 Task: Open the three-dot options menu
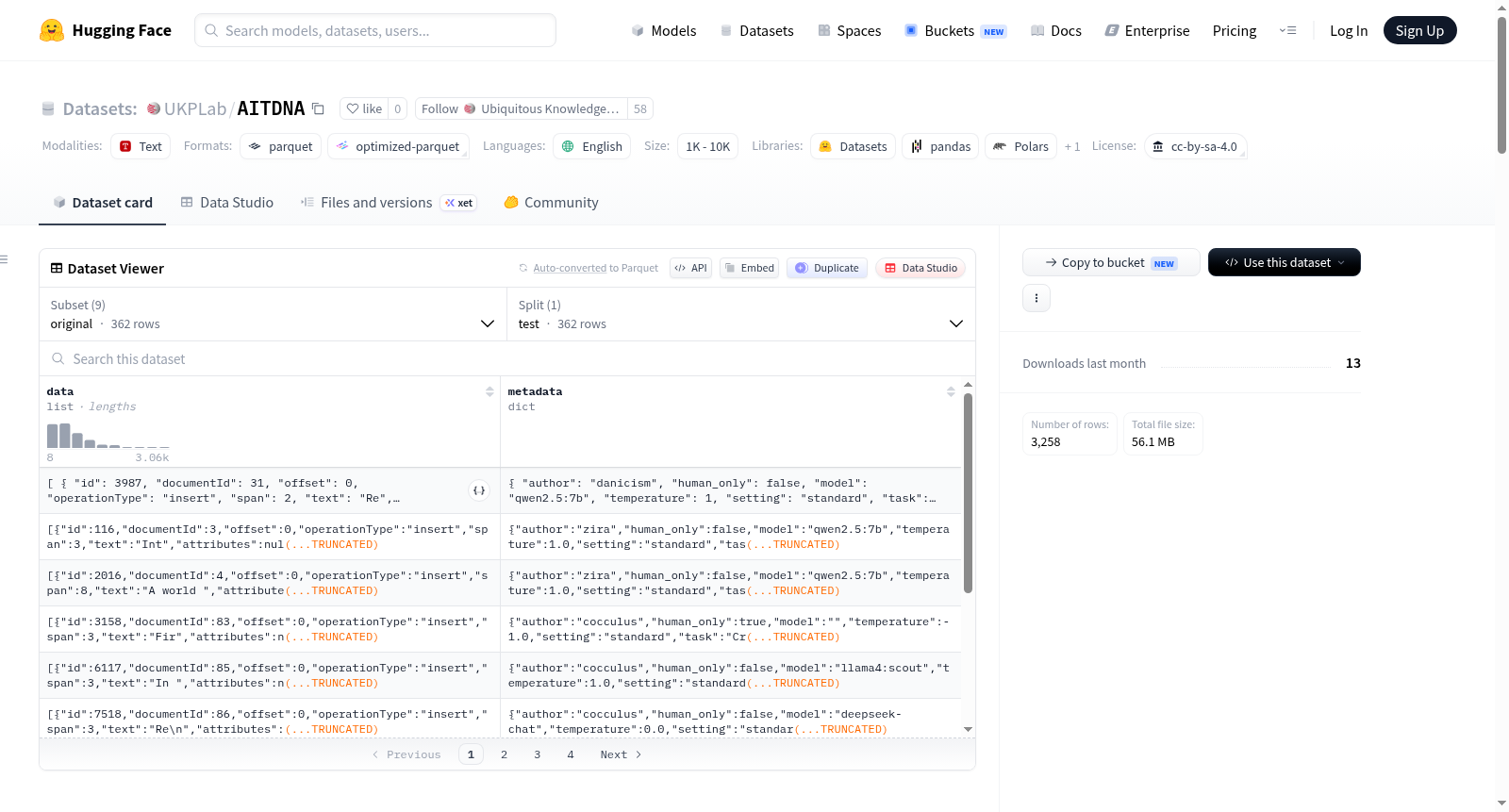tap(1036, 298)
